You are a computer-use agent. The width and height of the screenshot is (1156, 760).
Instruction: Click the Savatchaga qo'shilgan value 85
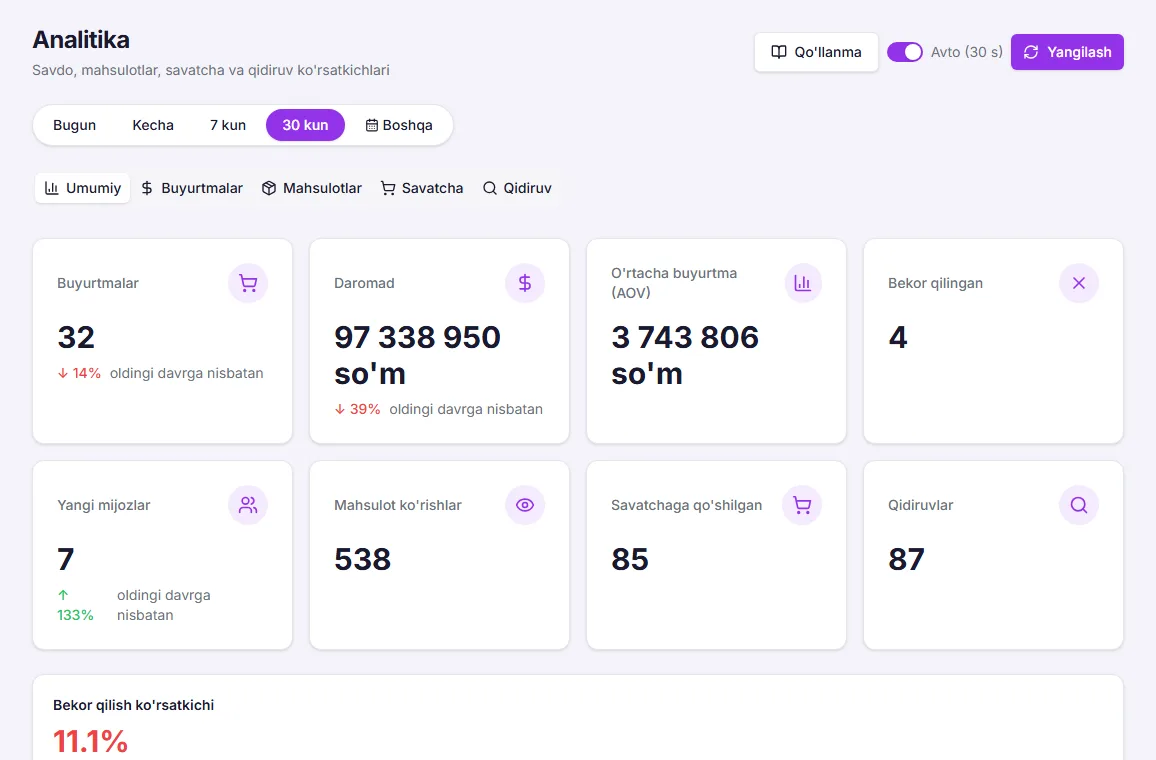click(x=630, y=559)
